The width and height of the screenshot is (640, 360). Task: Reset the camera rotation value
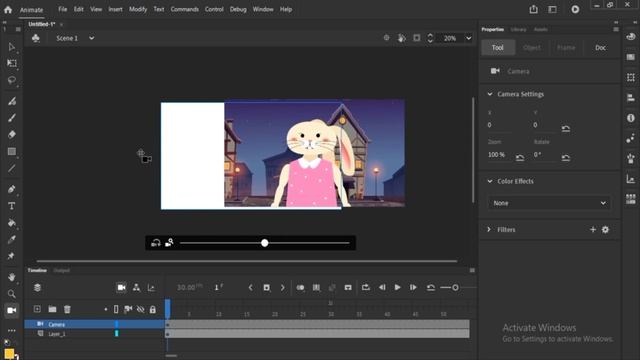pyautogui.click(x=566, y=158)
